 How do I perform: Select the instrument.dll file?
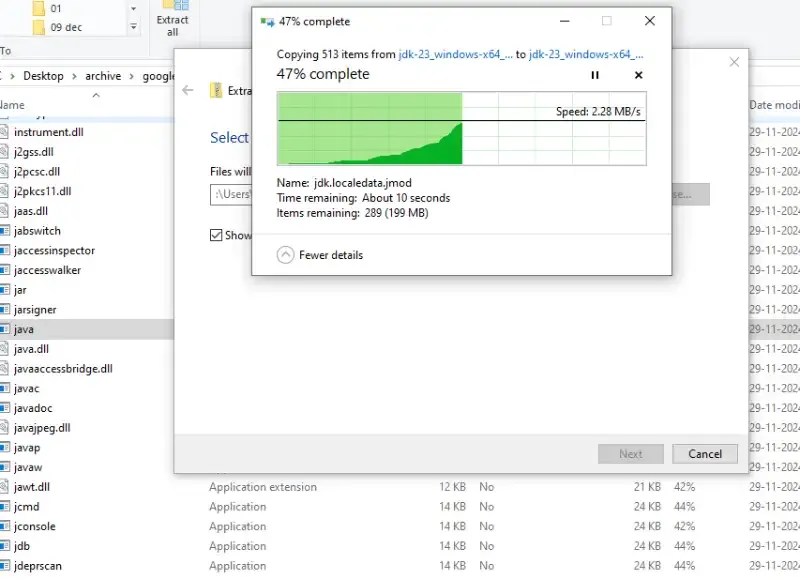pos(48,132)
